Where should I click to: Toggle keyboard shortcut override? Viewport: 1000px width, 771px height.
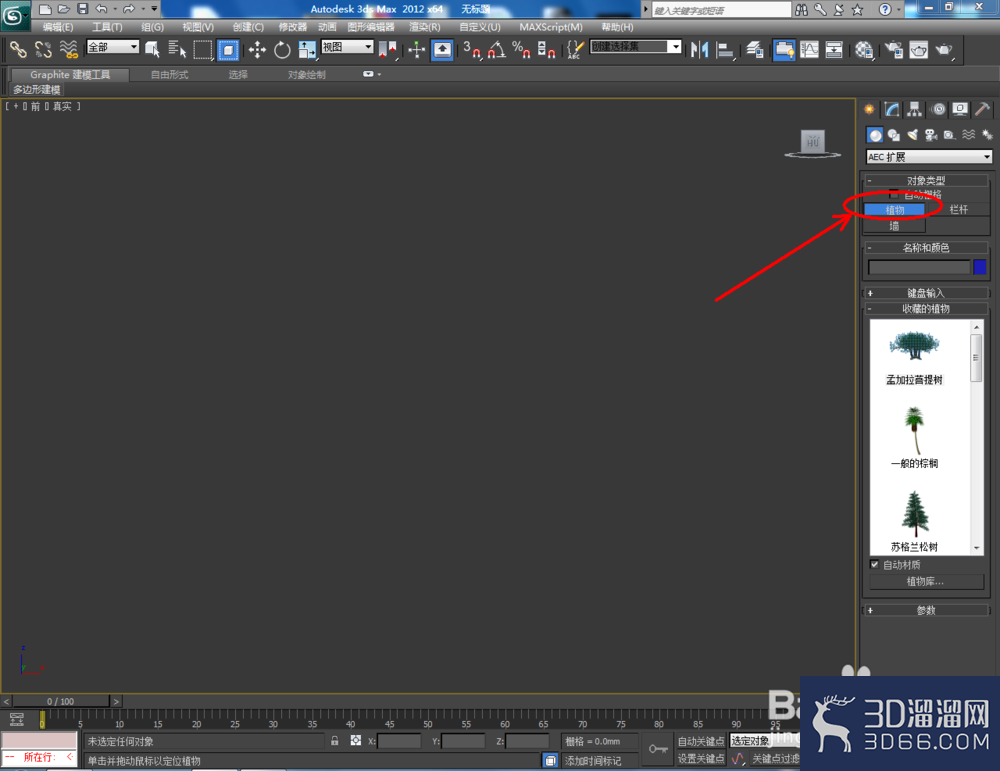click(442, 49)
